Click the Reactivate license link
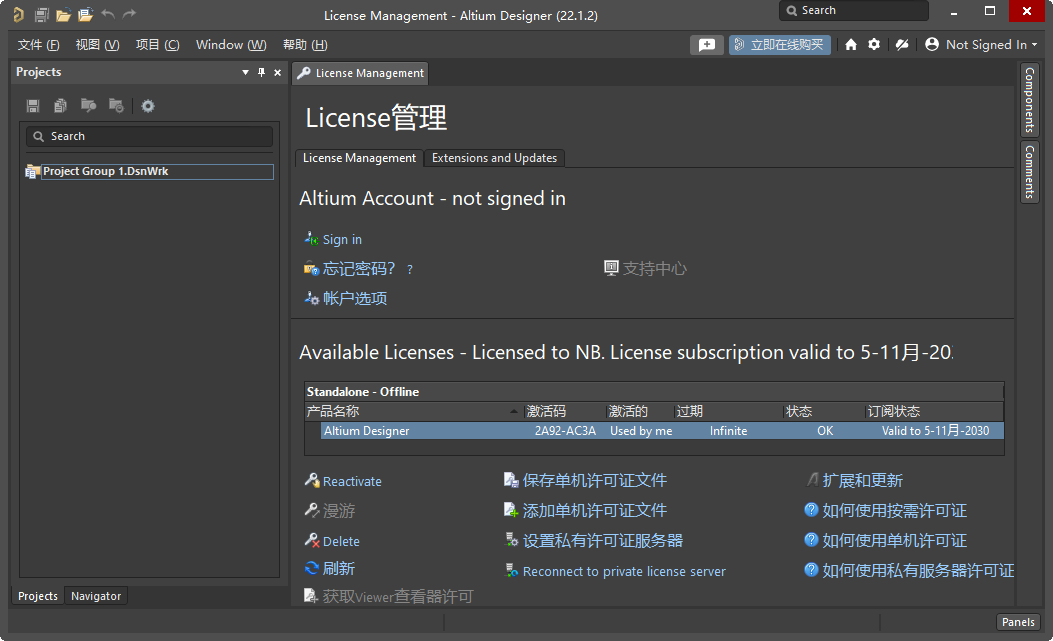The image size is (1053, 641). 351,481
